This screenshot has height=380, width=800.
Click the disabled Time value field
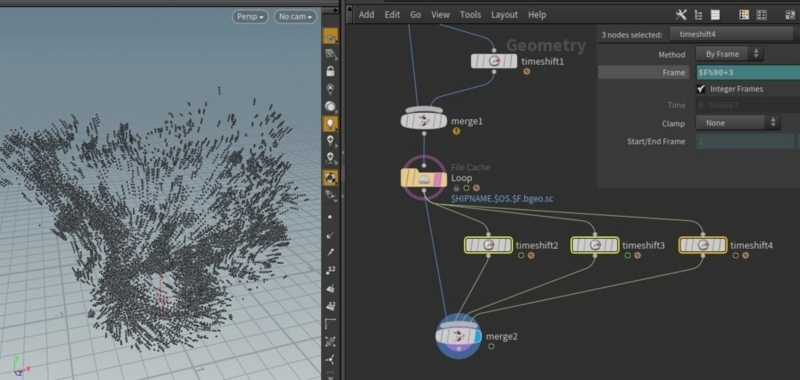coord(748,106)
